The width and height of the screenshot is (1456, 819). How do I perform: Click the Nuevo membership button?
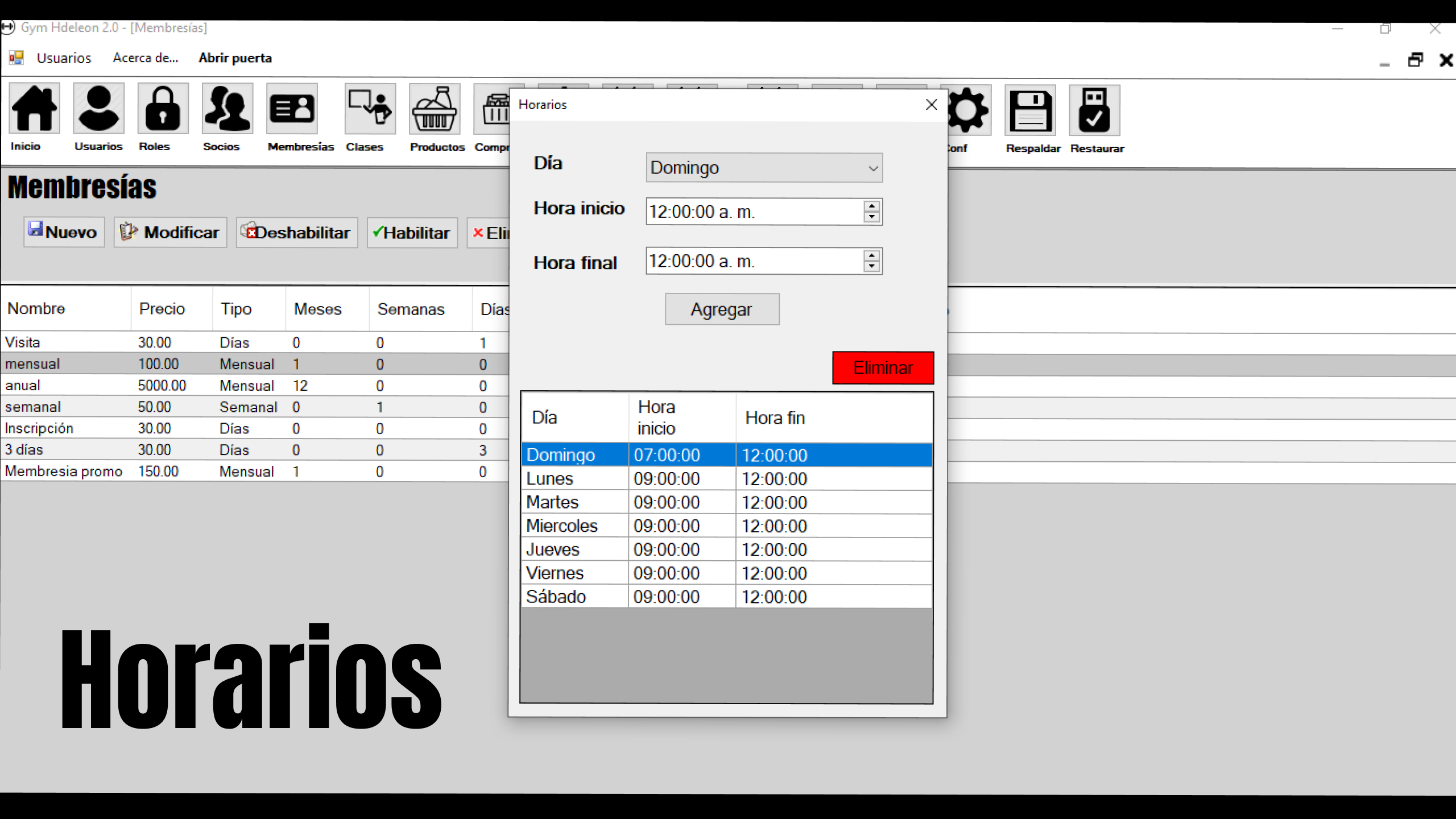point(64,232)
